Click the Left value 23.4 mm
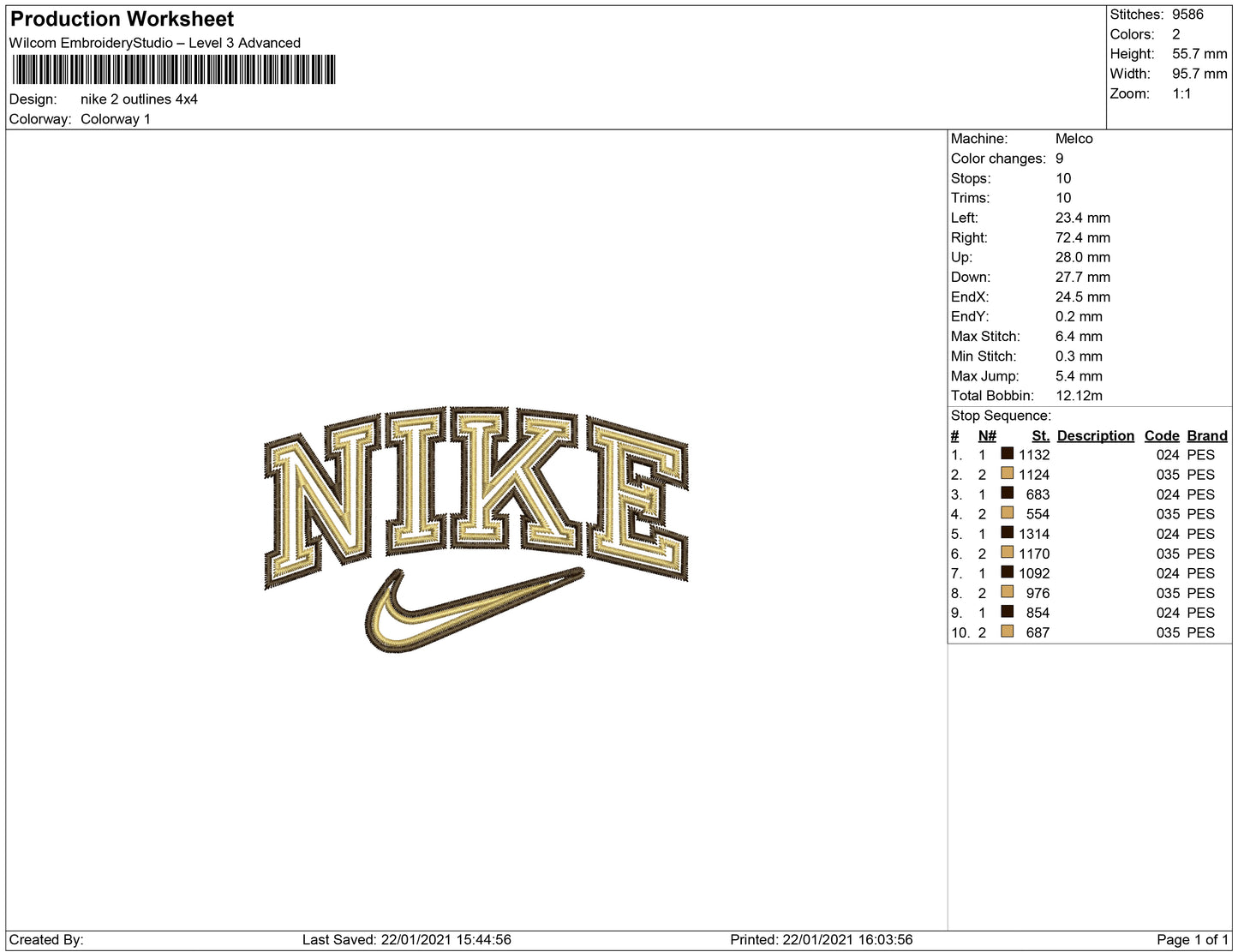The width and height of the screenshot is (1238, 952). [1083, 218]
